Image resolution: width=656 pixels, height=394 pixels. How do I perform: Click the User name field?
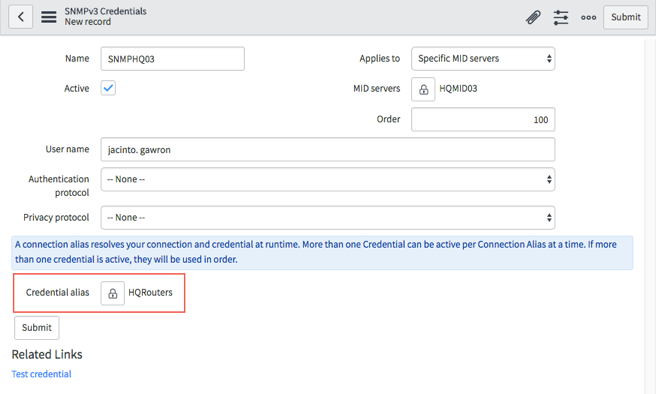click(x=328, y=149)
